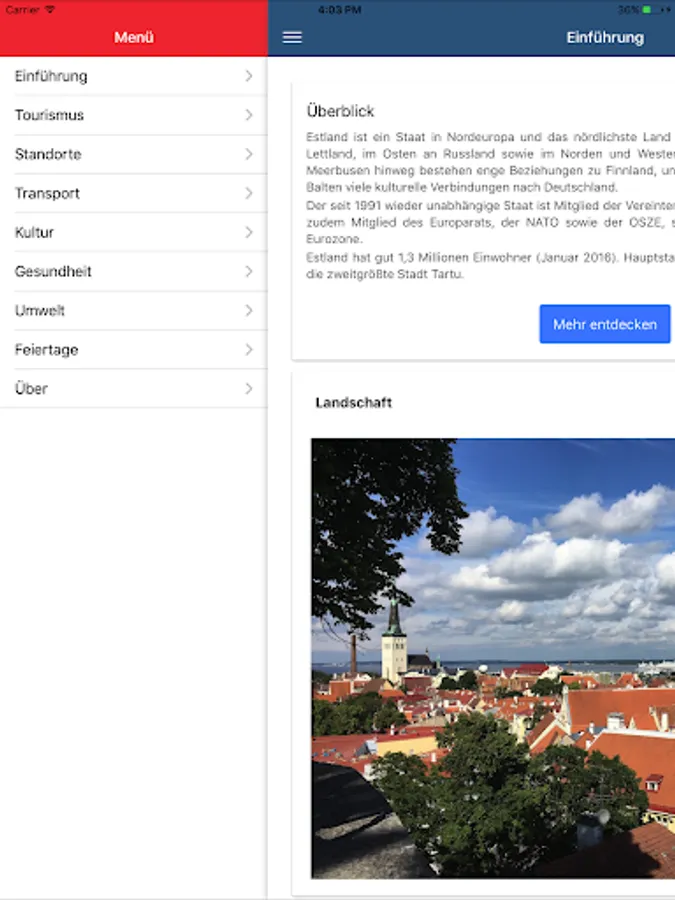675x900 pixels.
Task: Select the Feiertage entry label
Action: [46, 350]
